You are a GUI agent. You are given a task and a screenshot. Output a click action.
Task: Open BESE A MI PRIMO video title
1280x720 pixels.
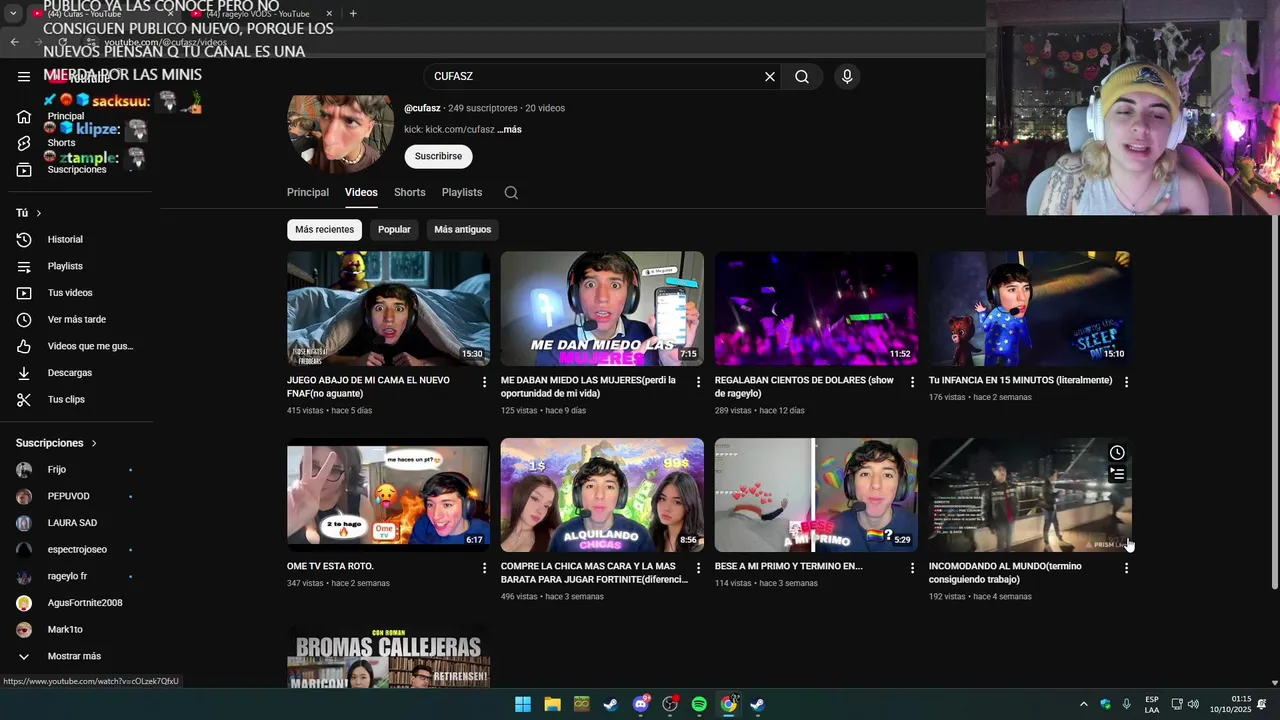pos(788,566)
